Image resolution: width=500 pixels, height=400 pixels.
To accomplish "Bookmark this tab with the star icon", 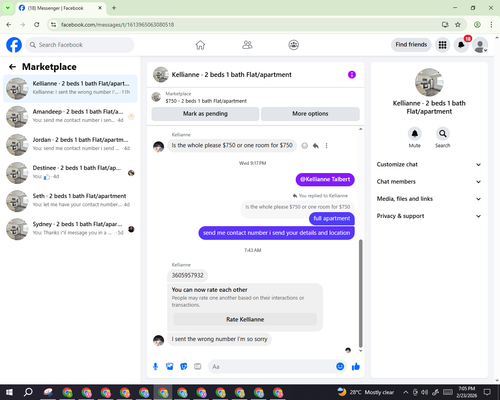I will (458, 25).
